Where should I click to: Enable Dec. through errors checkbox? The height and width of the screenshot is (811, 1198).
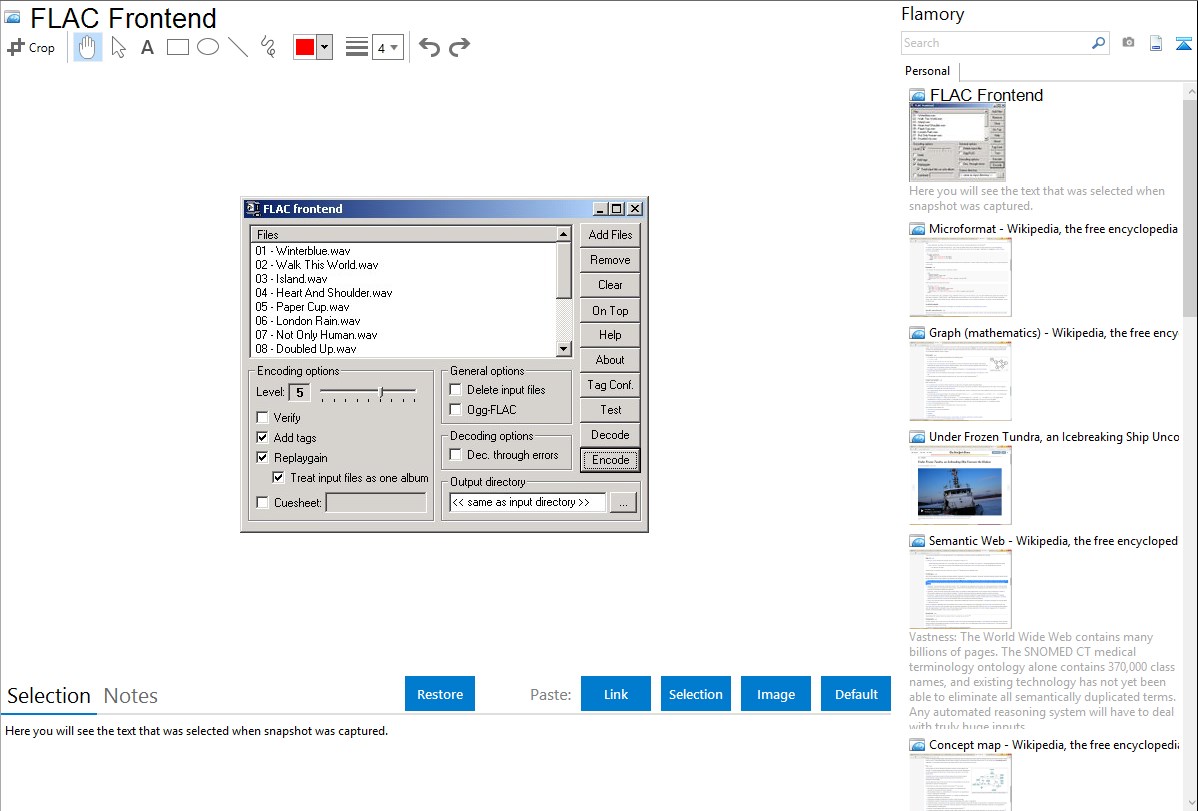(455, 455)
